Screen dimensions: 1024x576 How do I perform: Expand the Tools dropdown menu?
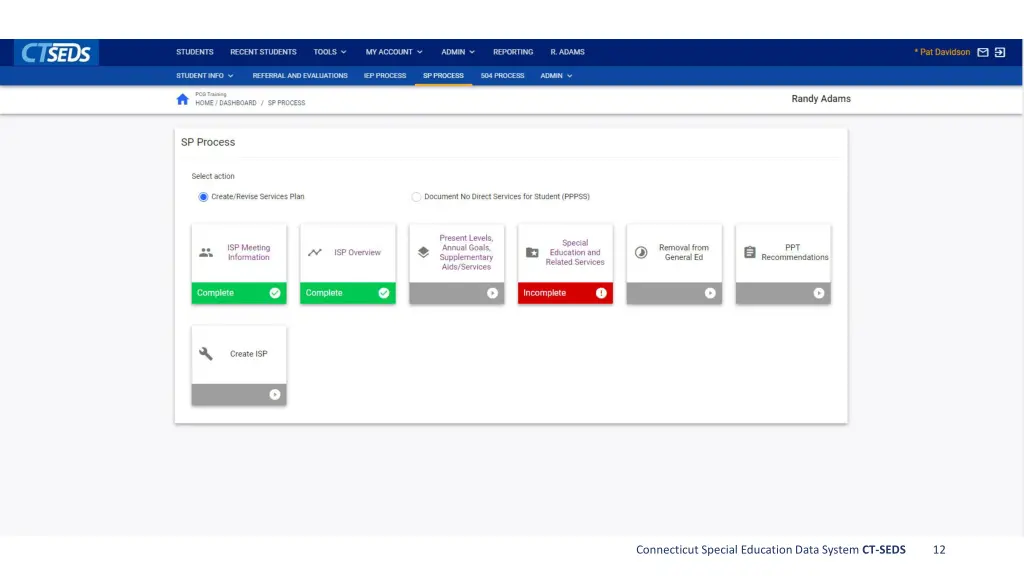(330, 52)
